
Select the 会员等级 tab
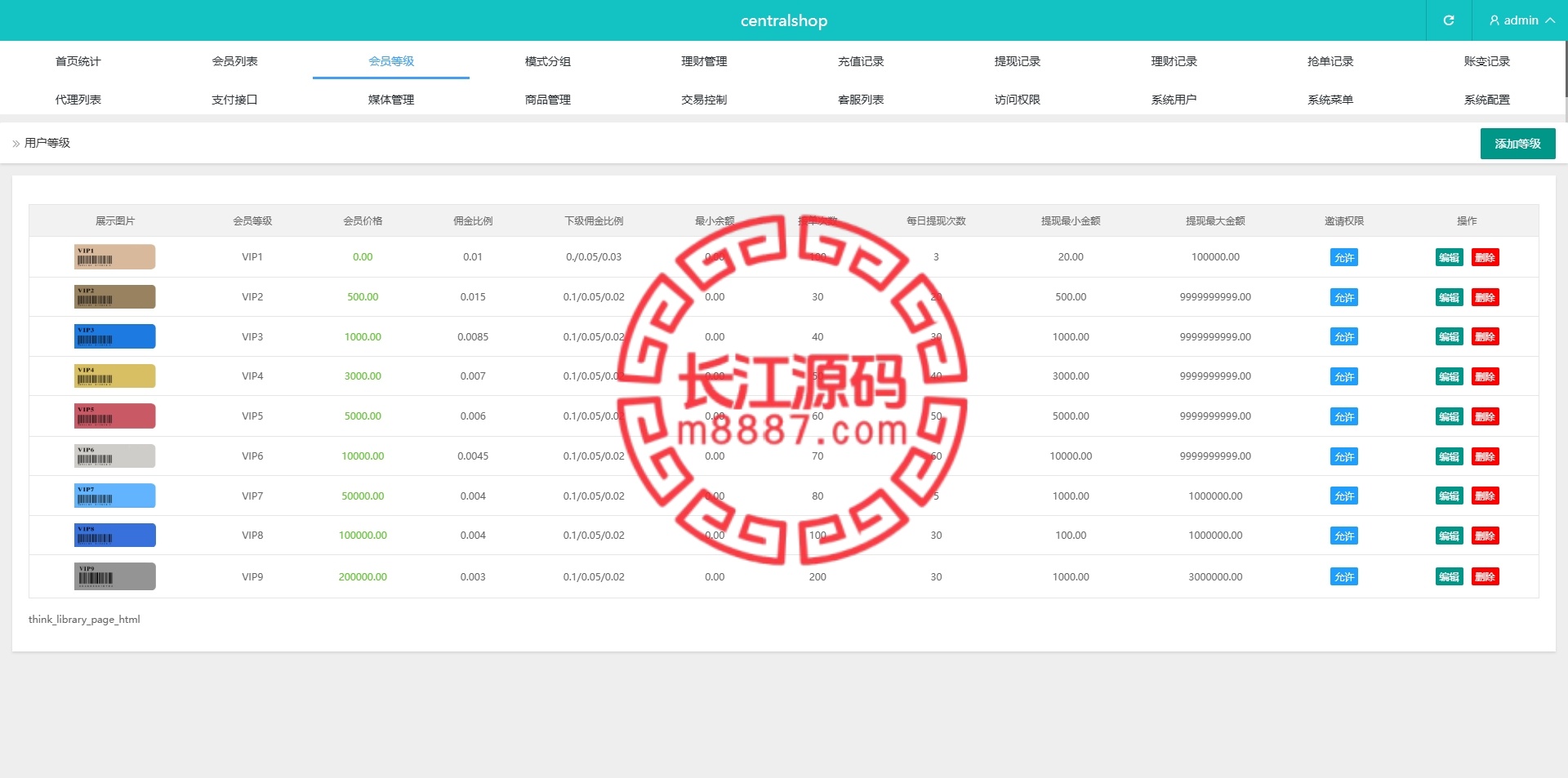click(391, 61)
